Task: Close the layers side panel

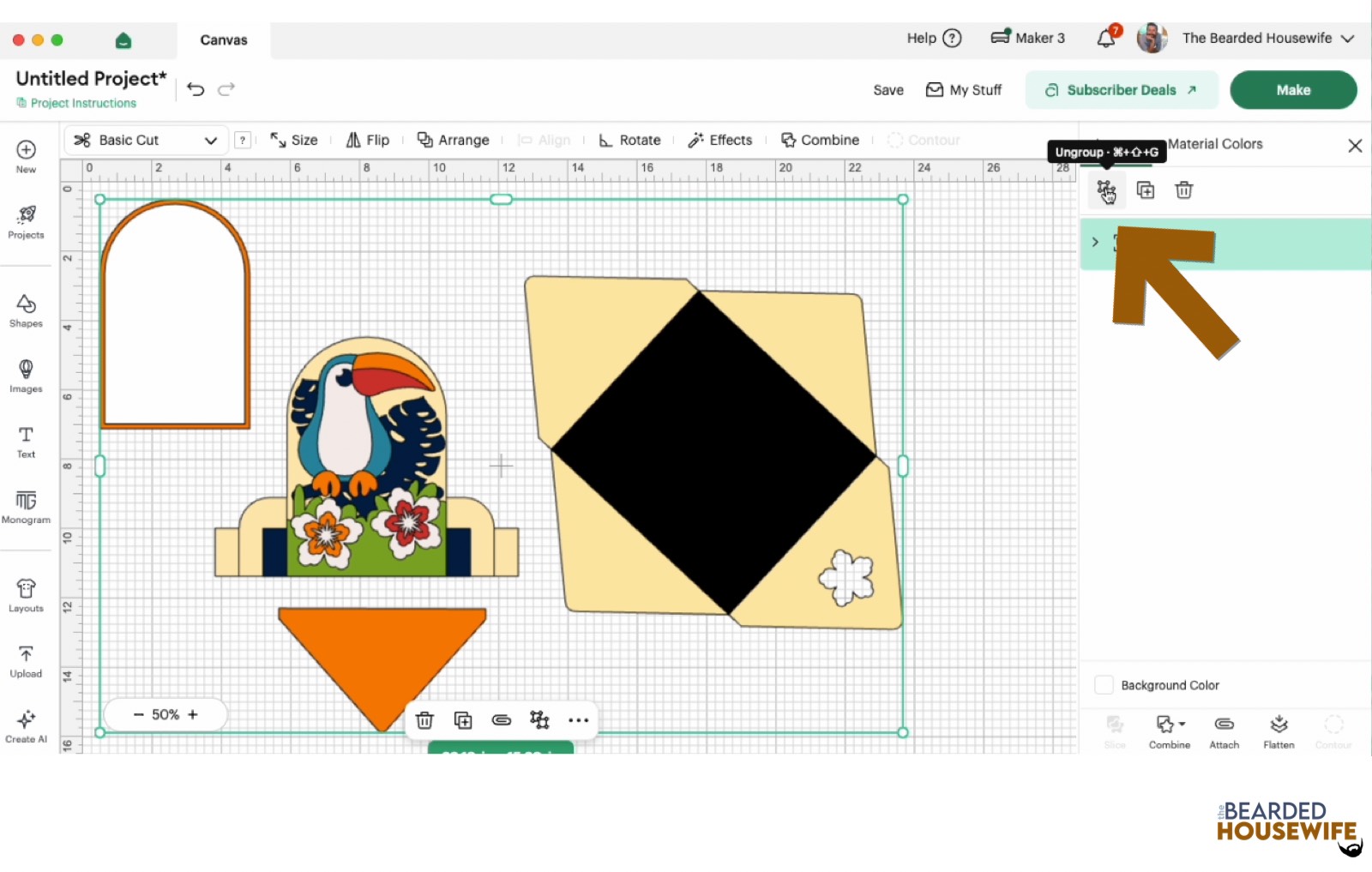Action: (x=1355, y=146)
